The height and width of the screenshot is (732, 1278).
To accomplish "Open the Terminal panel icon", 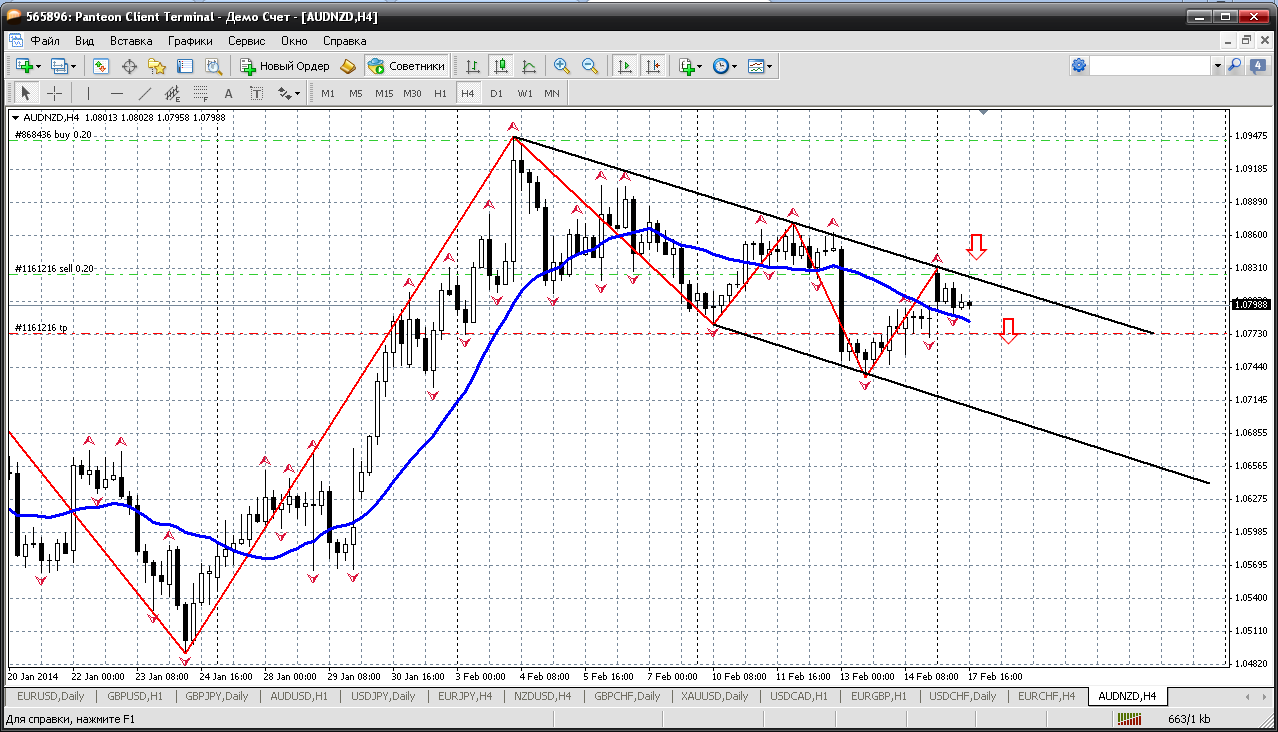I will pos(185,66).
